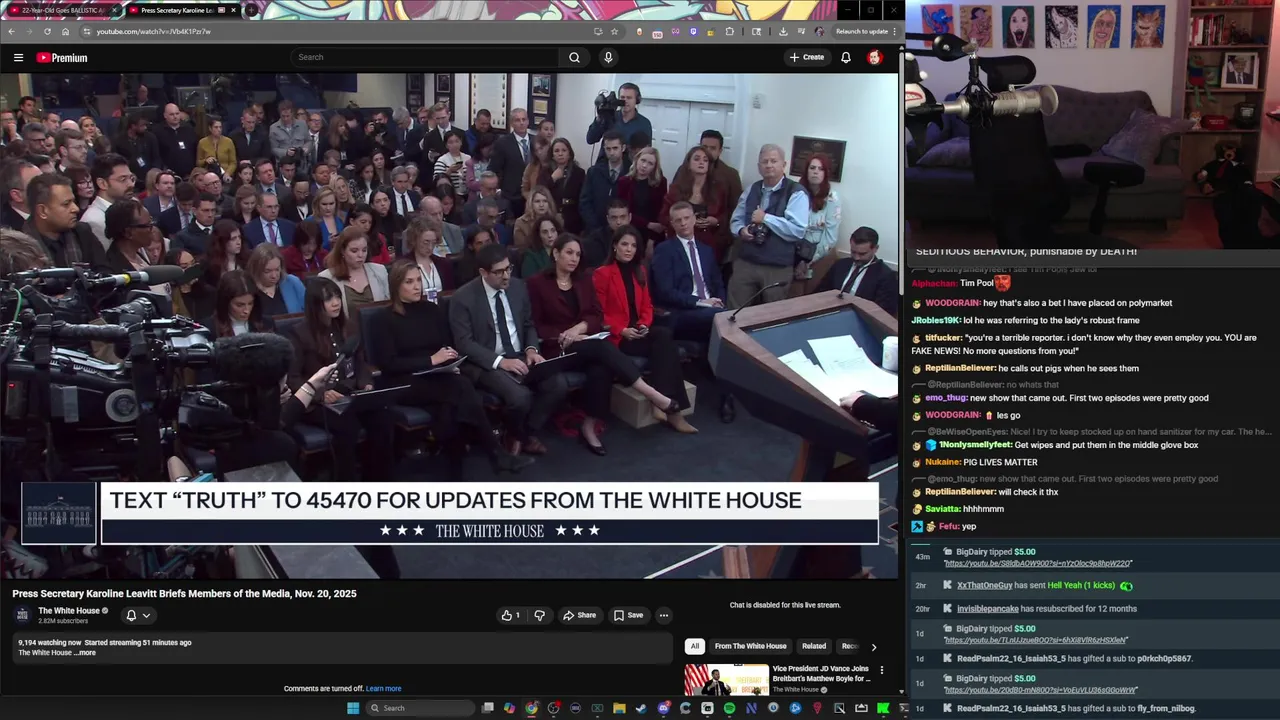Image resolution: width=1280 pixels, height=720 pixels.
Task: Dislike the video with thumbs down
Action: click(539, 615)
